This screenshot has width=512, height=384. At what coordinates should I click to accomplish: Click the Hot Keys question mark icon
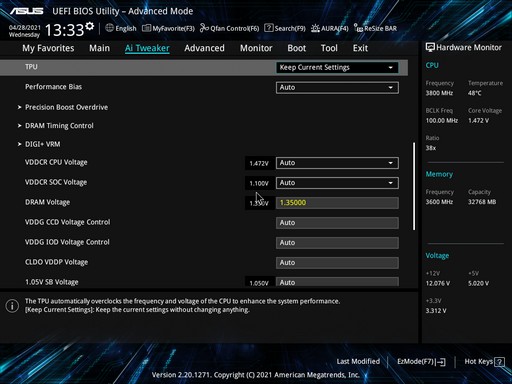pyautogui.click(x=499, y=362)
